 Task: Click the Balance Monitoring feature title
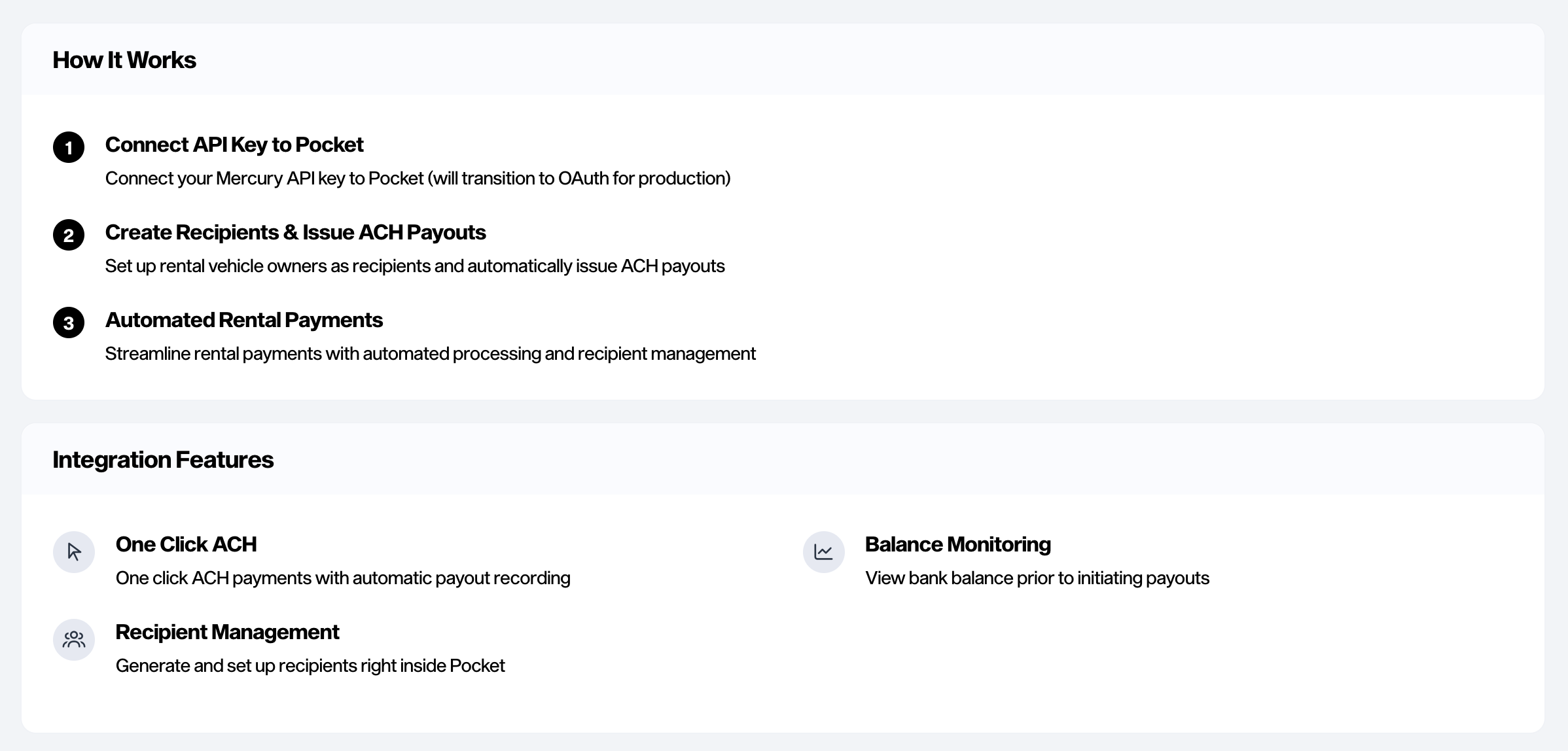(x=957, y=544)
